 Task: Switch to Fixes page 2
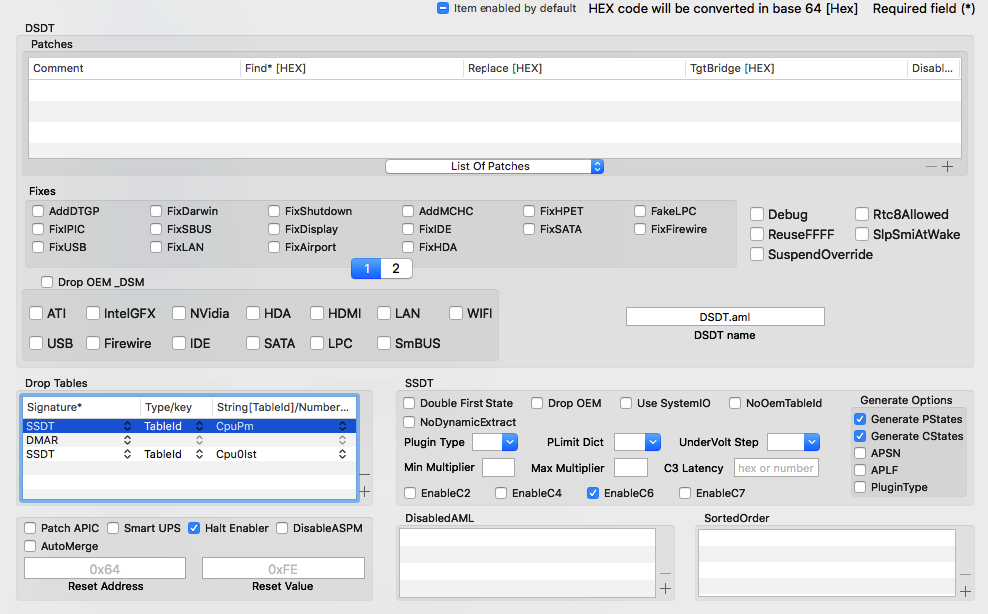pyautogui.click(x=396, y=268)
